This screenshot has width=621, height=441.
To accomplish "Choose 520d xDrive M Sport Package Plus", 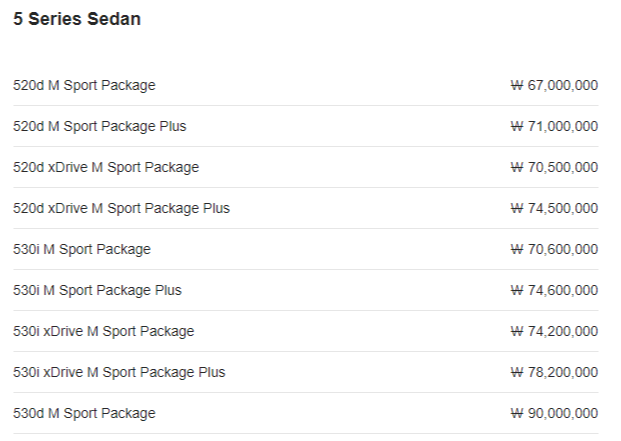I will 121,208.
